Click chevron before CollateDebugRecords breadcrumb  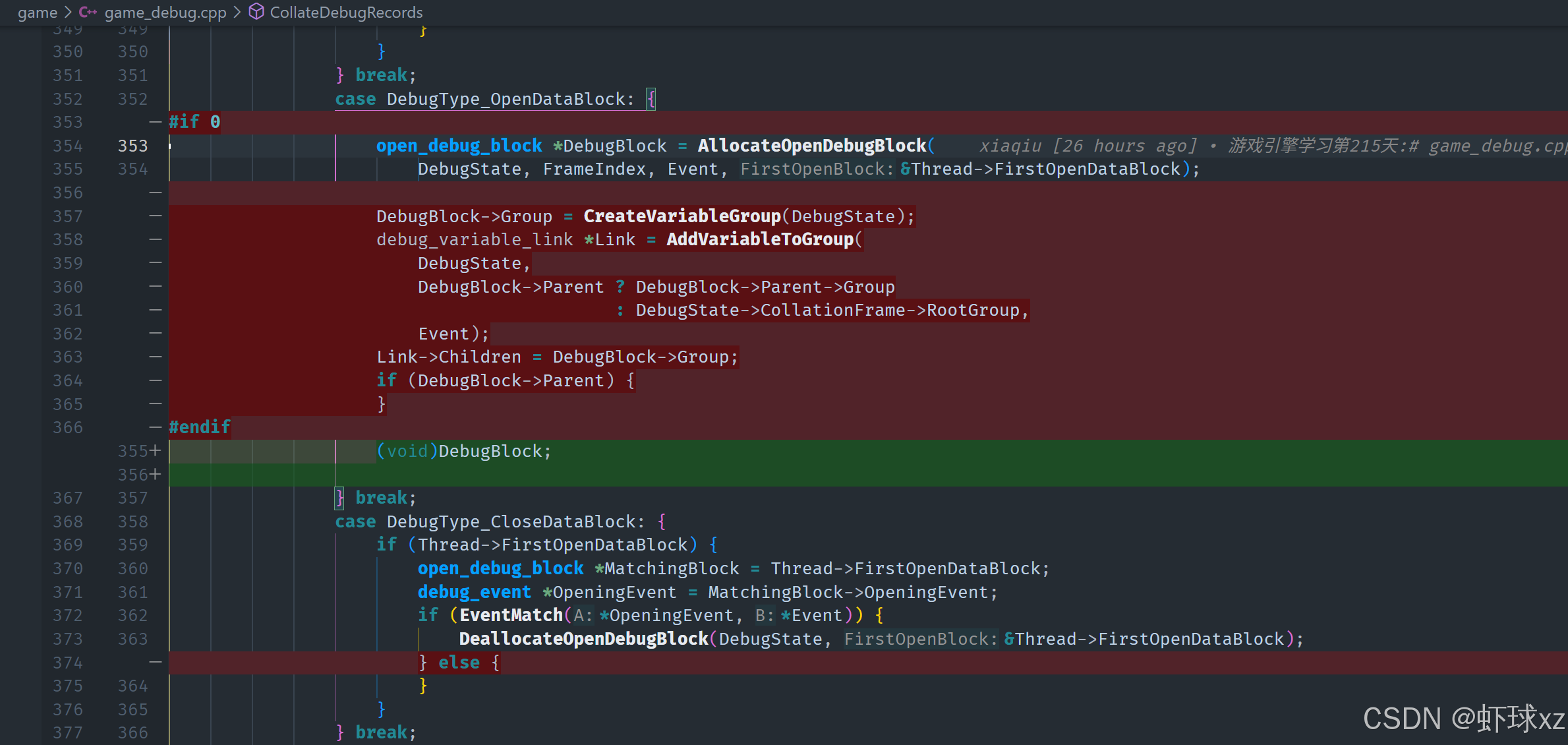click(x=237, y=12)
